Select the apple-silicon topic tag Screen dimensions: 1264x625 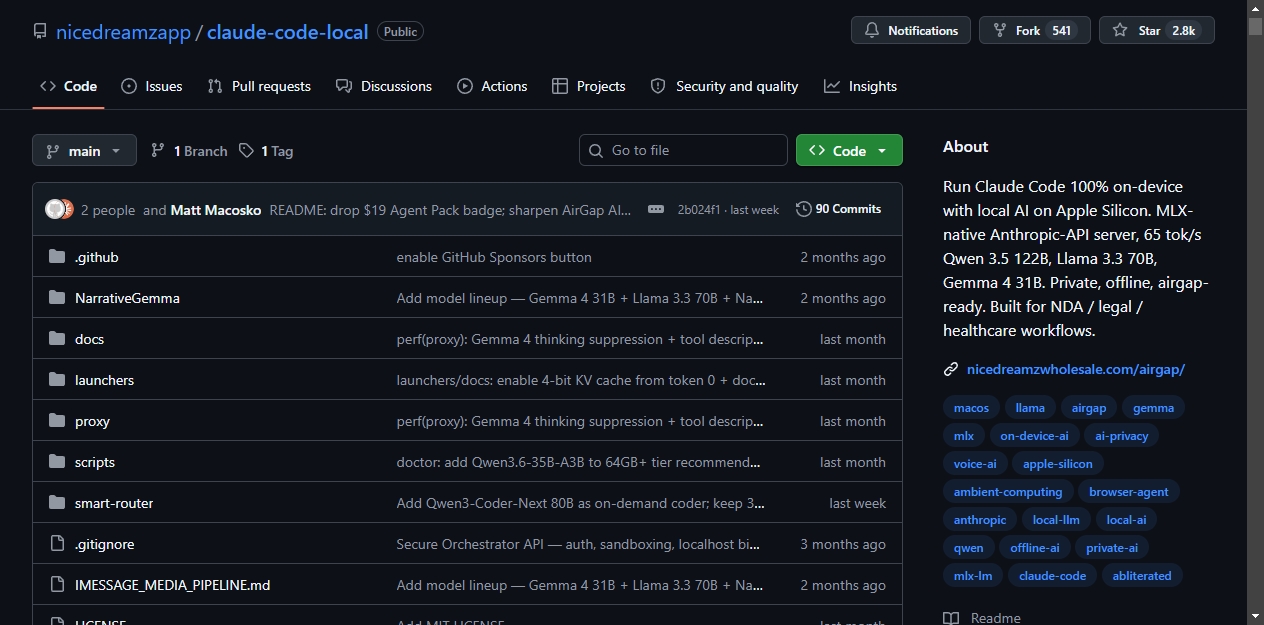[1058, 464]
